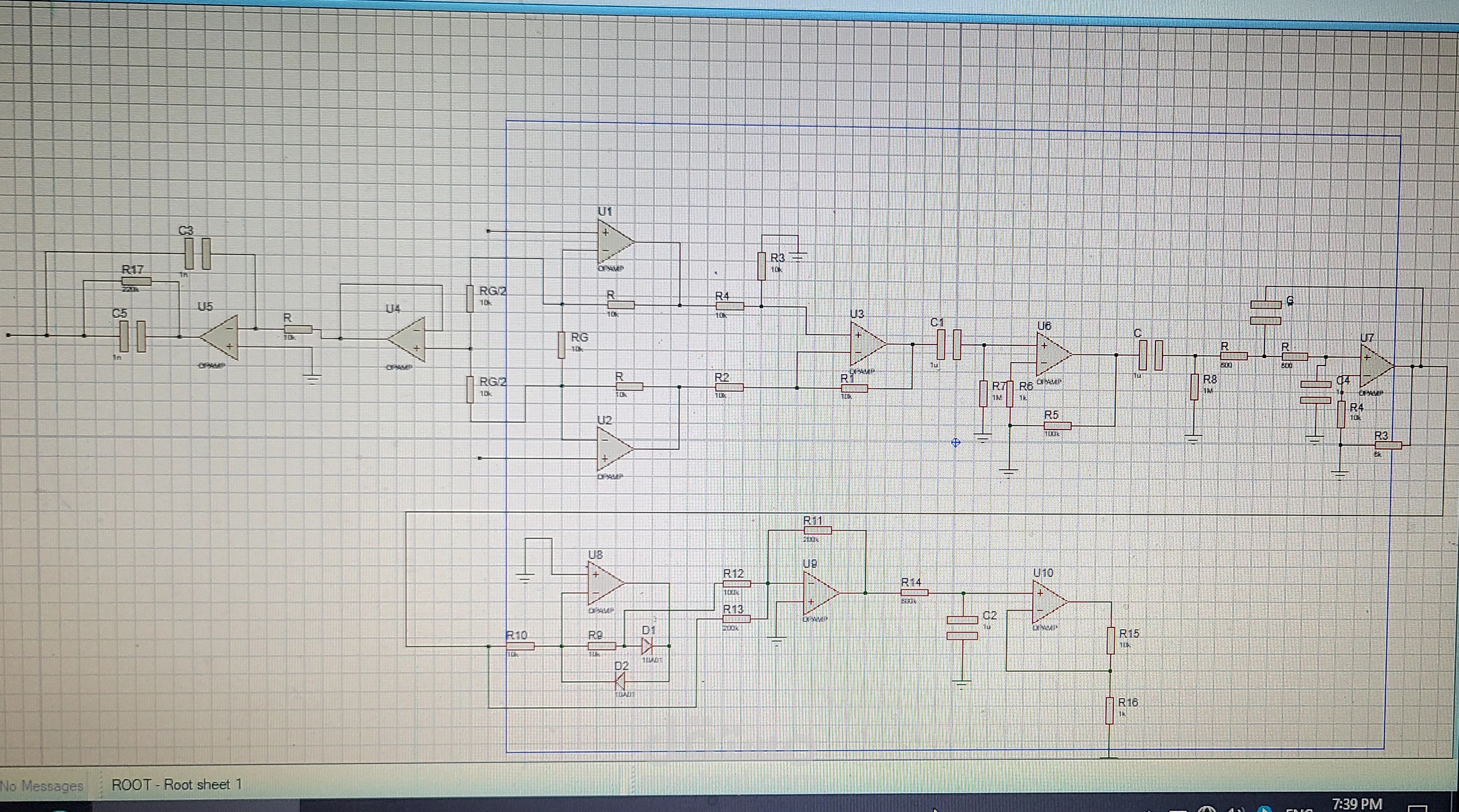
Task: Select feedback resistor R5 under U6
Action: click(1057, 426)
